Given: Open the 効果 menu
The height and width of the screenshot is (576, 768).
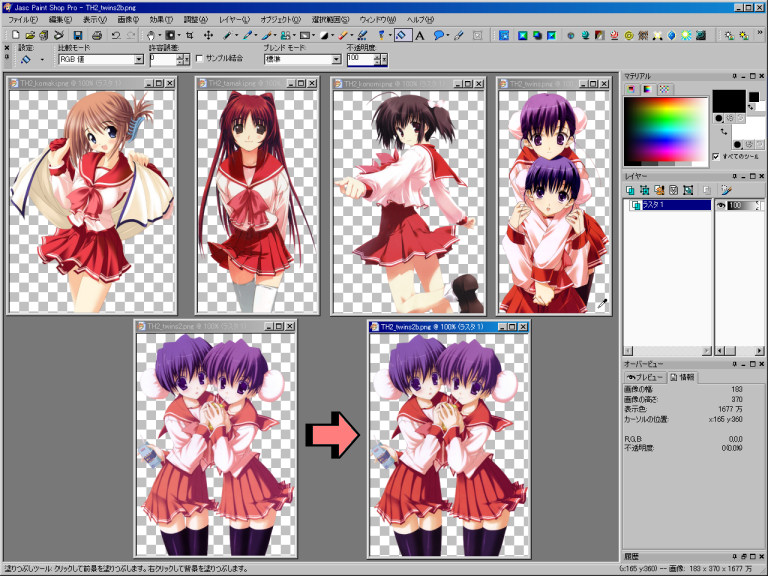Looking at the screenshot, I should coord(161,20).
